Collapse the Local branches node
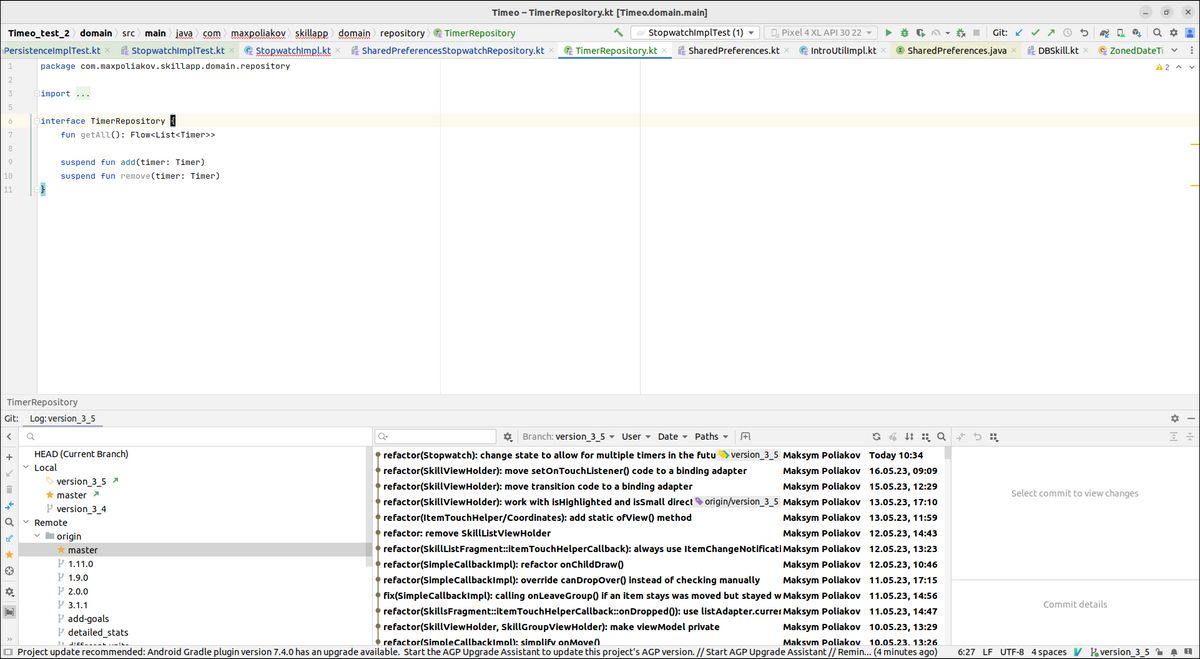Screen dimensions: 1200x659 [25, 468]
